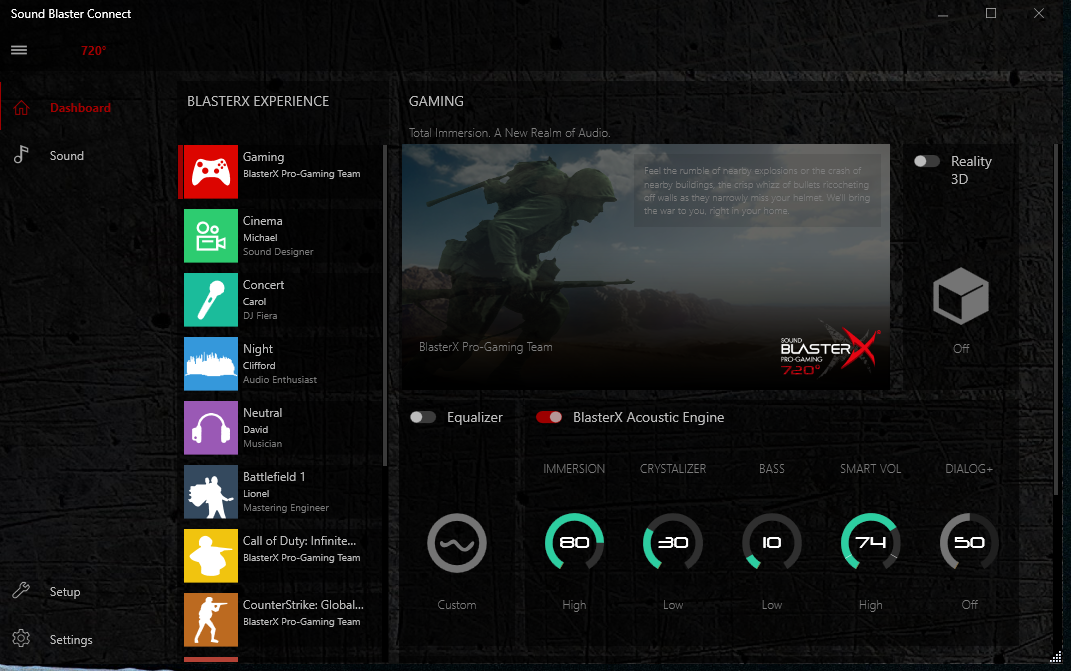Click the Custom label under equalizer

click(x=457, y=605)
